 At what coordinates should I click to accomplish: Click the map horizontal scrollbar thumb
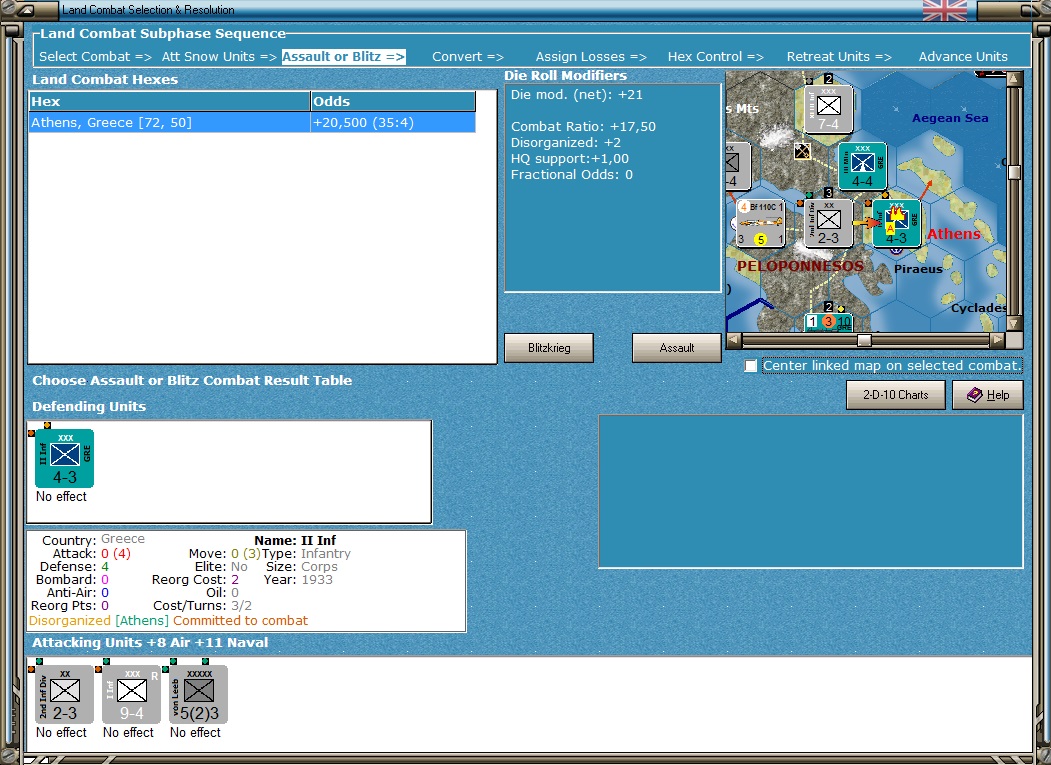click(864, 340)
